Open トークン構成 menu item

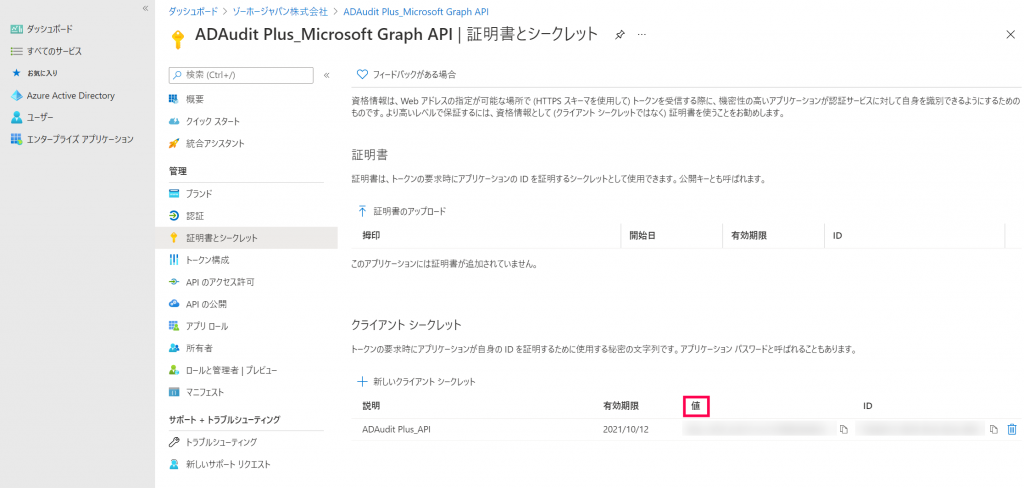click(207, 260)
